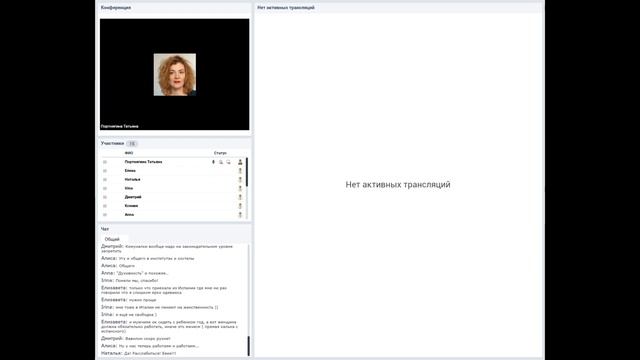Click the ФИО column header
Image resolution: width=640 pixels, height=360 pixels.
coord(129,153)
